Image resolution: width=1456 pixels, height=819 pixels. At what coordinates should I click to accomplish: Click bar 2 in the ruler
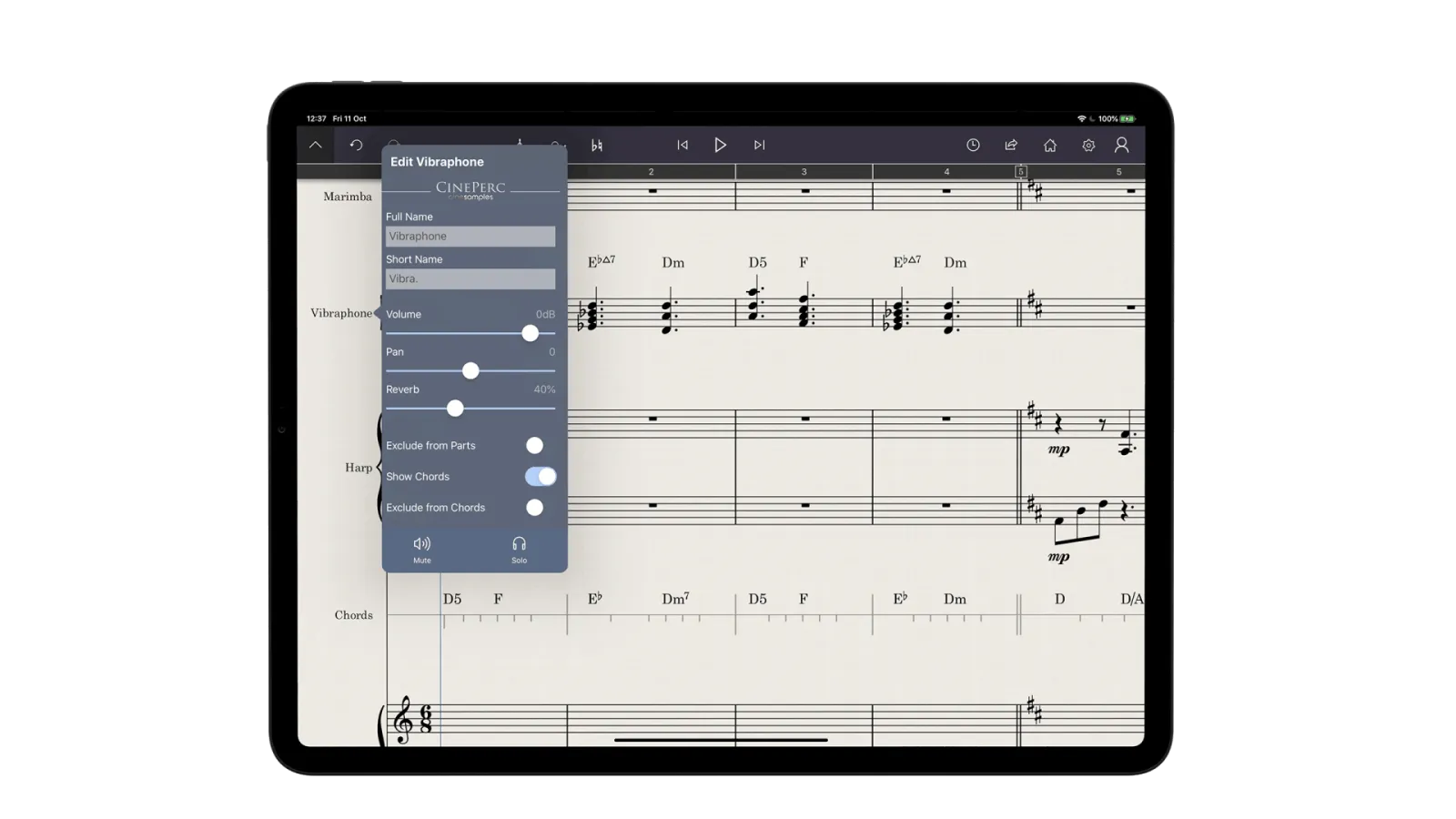coord(651,171)
